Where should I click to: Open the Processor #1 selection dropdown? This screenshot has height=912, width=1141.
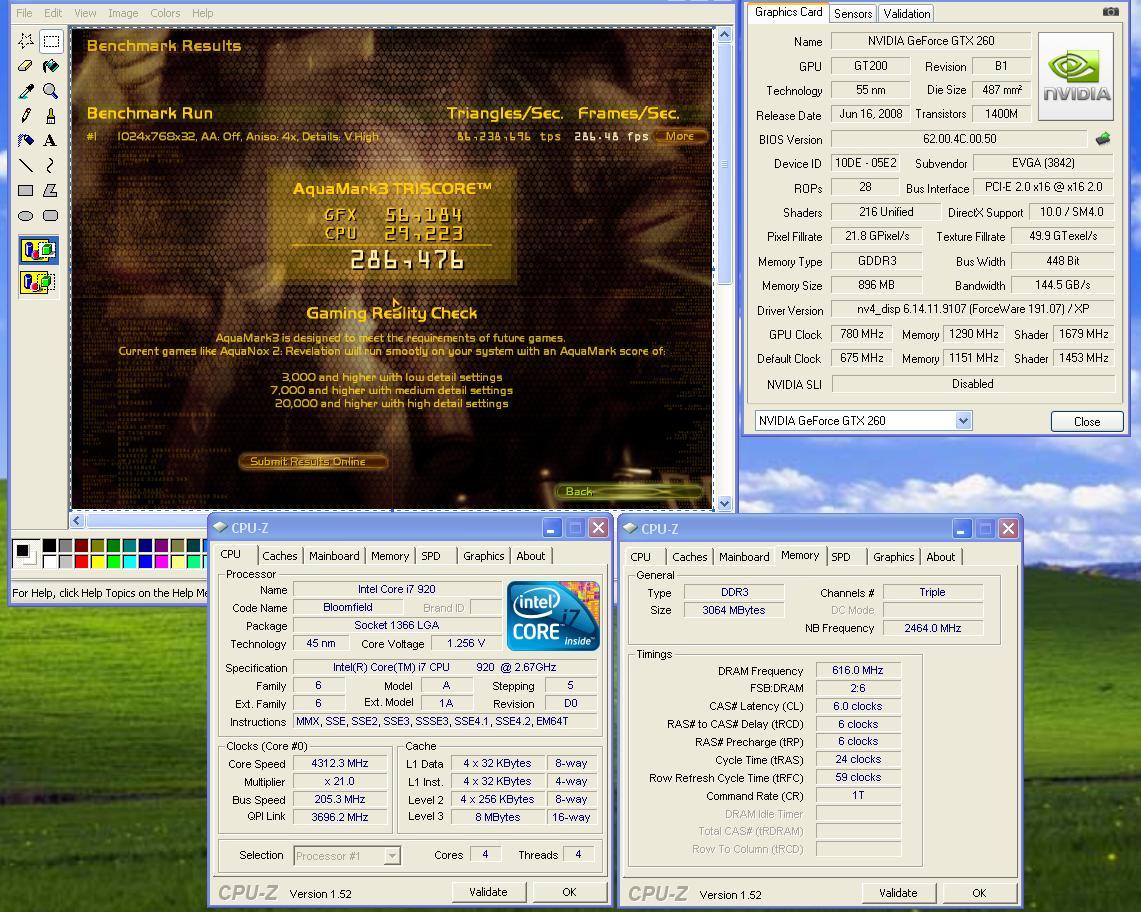[x=392, y=855]
